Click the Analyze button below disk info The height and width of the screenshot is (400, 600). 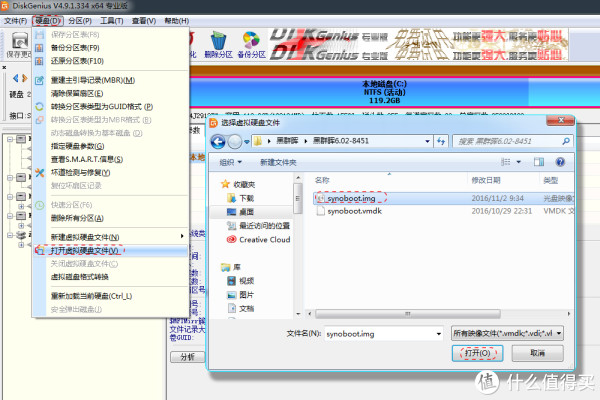(188, 357)
